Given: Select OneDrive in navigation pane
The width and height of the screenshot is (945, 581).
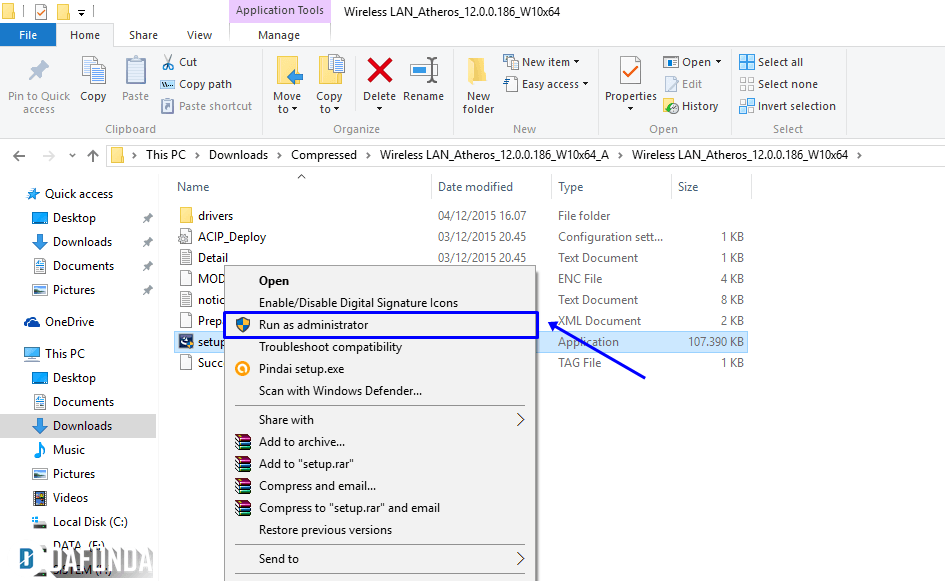Looking at the screenshot, I should click(69, 322).
